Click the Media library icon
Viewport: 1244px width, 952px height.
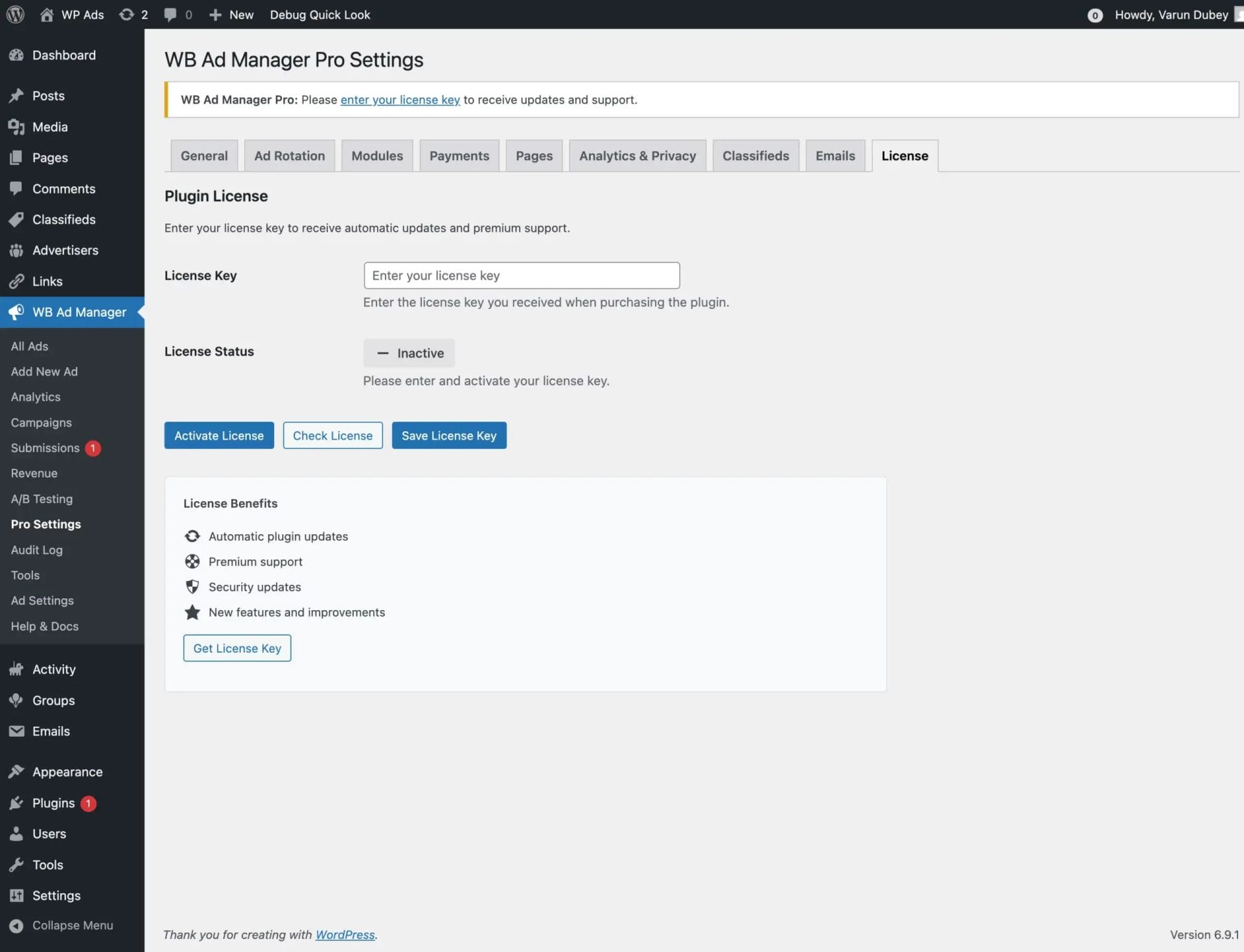pos(16,127)
